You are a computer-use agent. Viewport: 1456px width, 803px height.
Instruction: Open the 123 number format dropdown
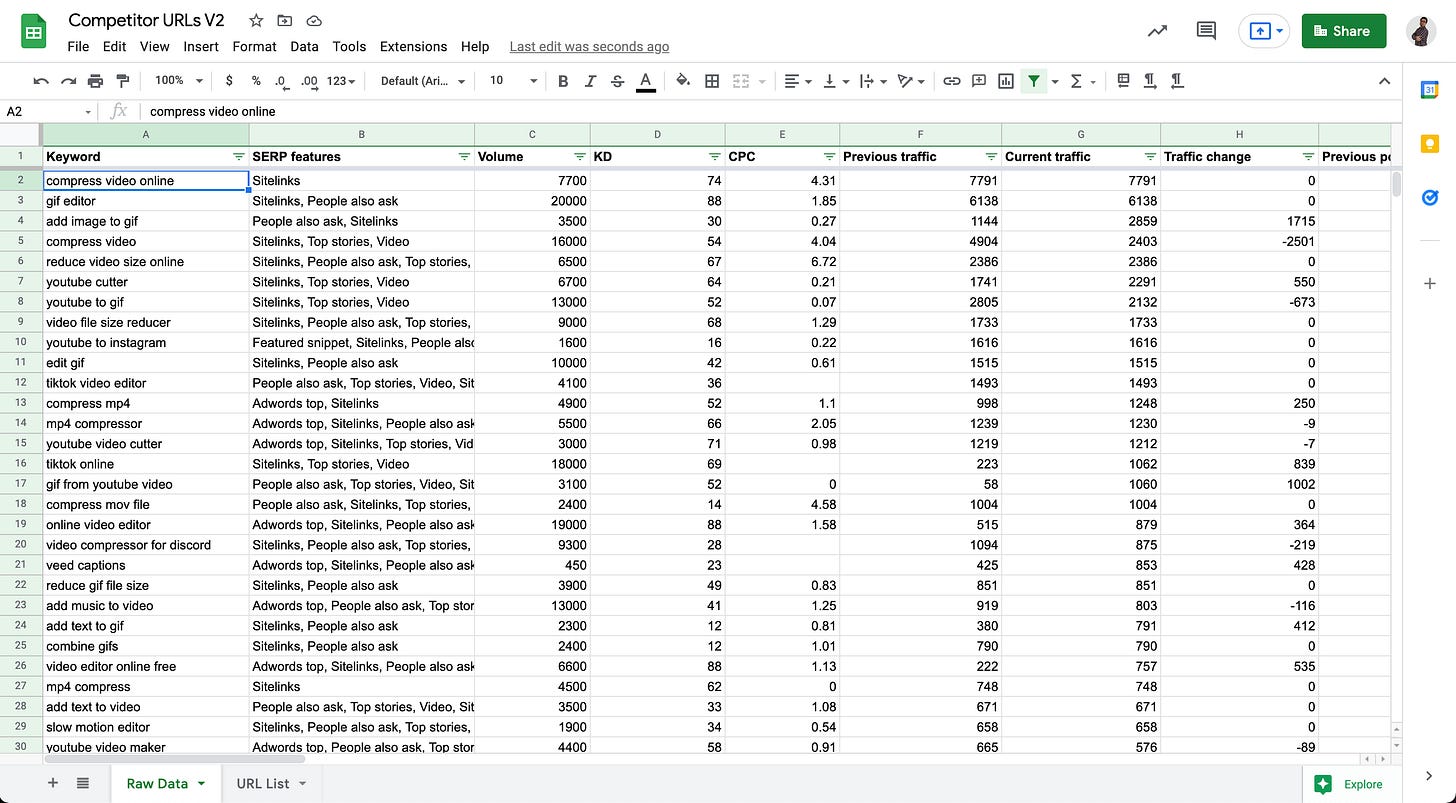[x=341, y=81]
